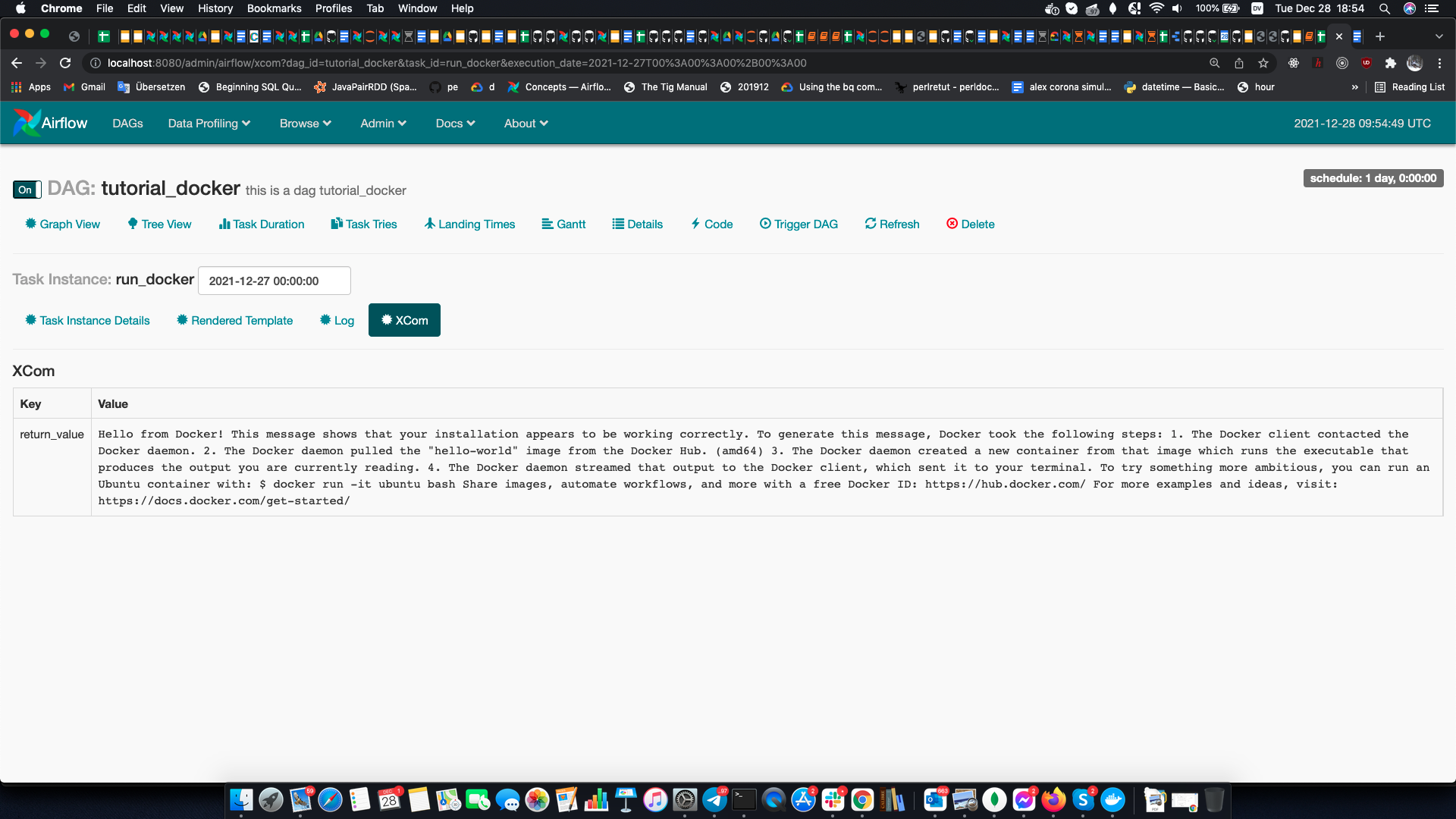
Task: View the Gantt chart
Action: pos(563,224)
